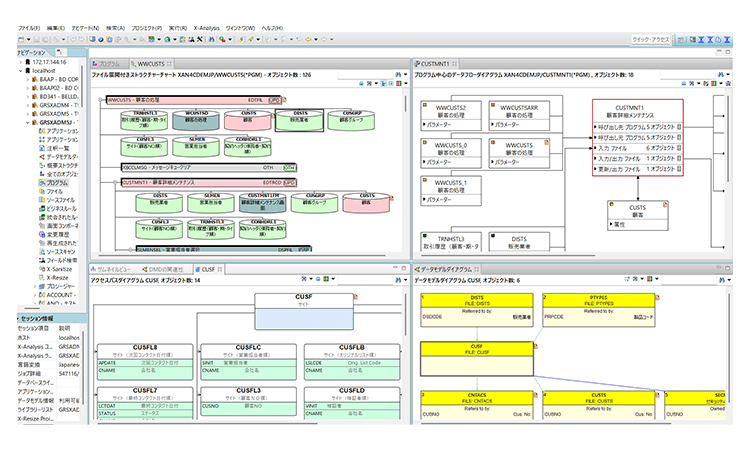Expand the 172.17.144.16 server node
This screenshot has width=750, height=450.
[23, 62]
